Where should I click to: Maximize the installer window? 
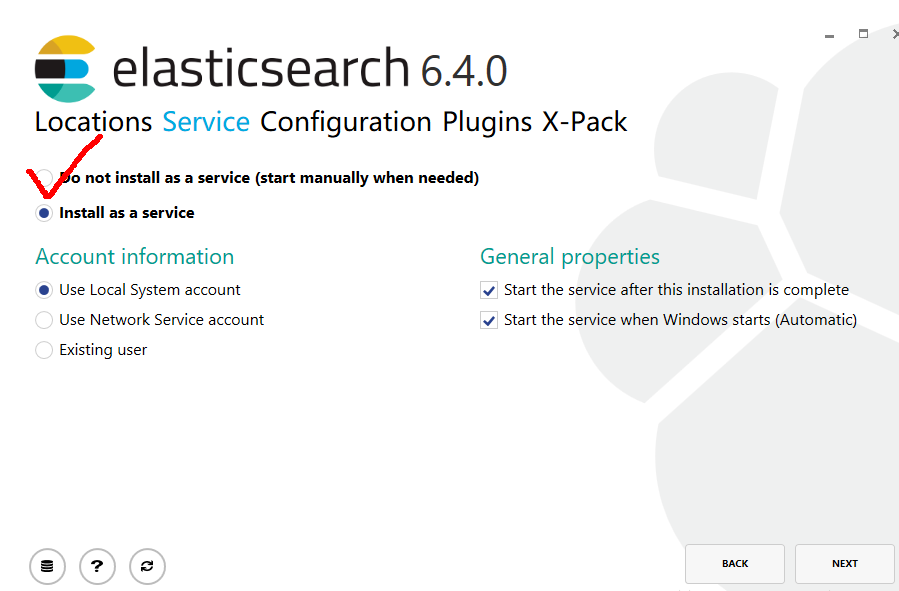coord(863,34)
